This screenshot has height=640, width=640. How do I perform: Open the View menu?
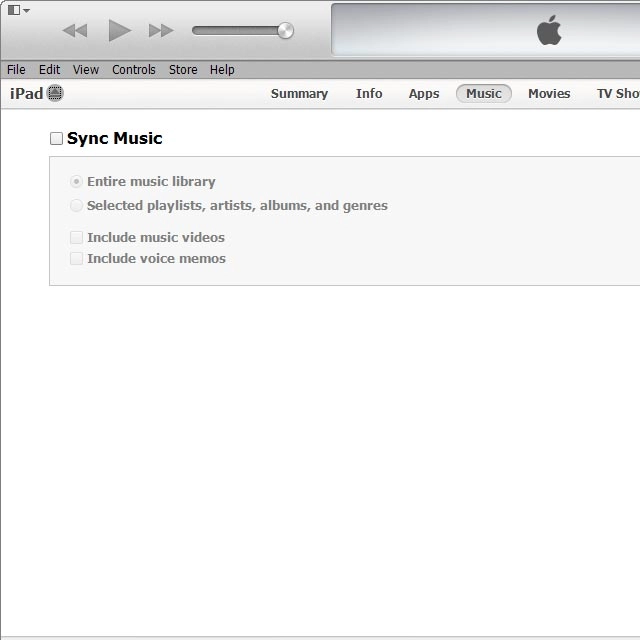tap(86, 70)
